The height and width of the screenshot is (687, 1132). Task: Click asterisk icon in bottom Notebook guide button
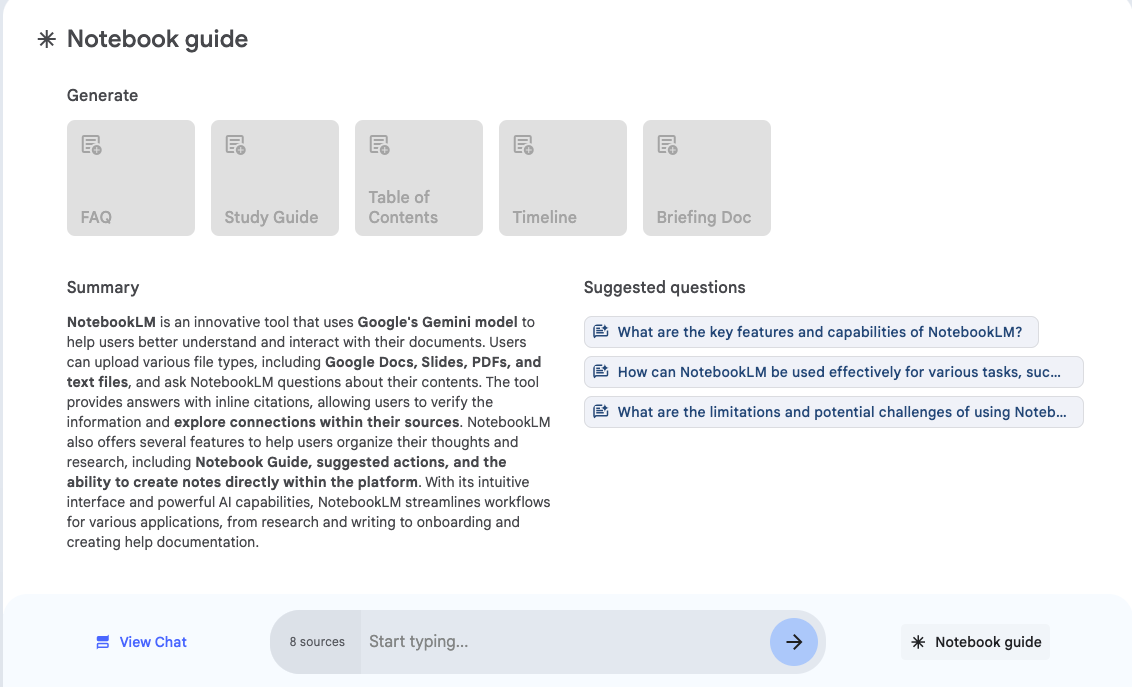(918, 642)
